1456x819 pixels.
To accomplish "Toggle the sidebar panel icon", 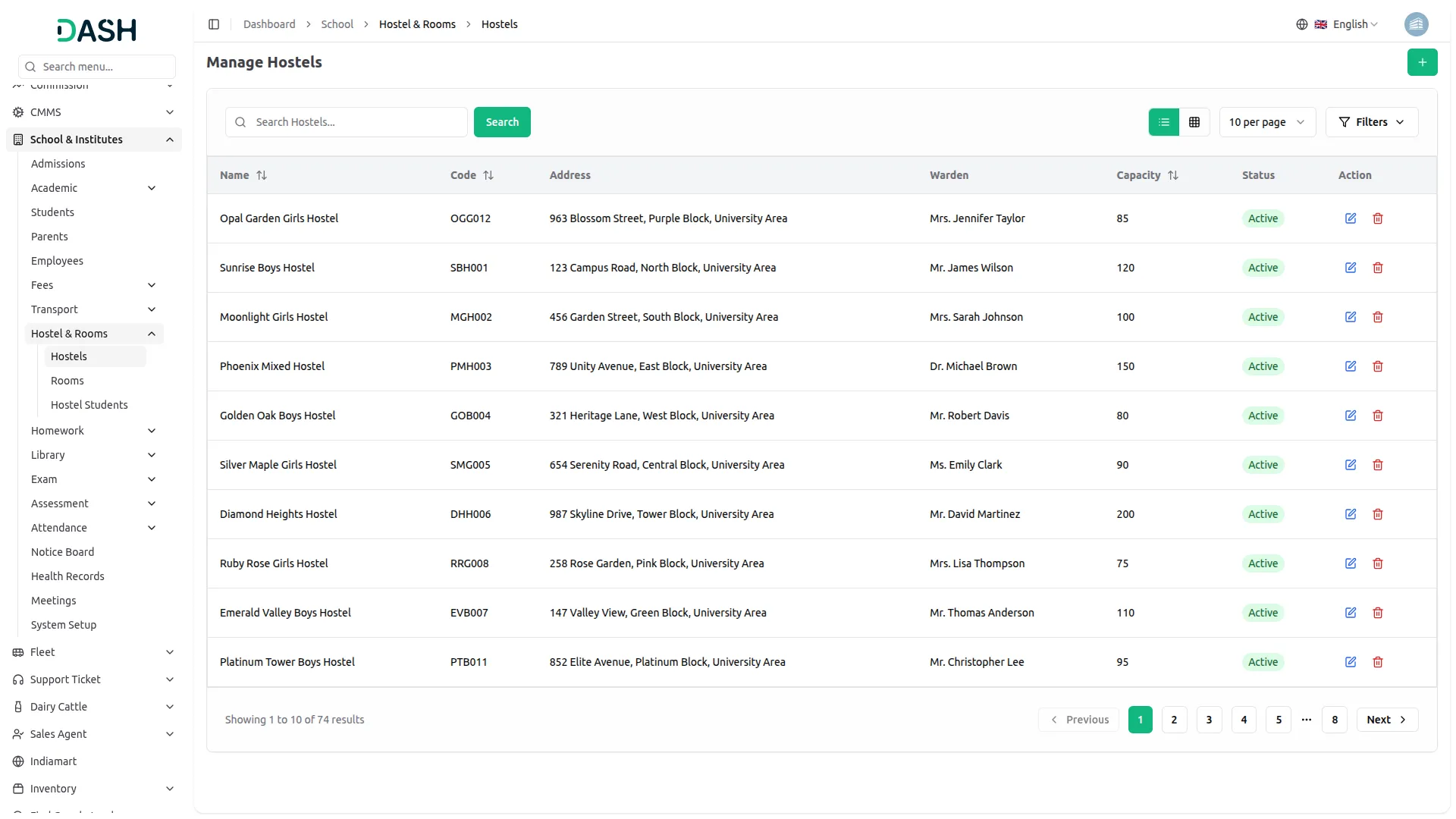I will click(214, 24).
